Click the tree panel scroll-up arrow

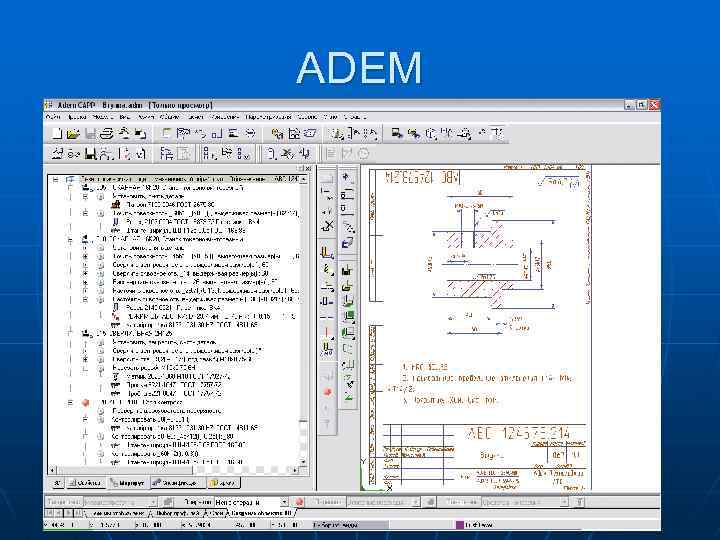304,180
